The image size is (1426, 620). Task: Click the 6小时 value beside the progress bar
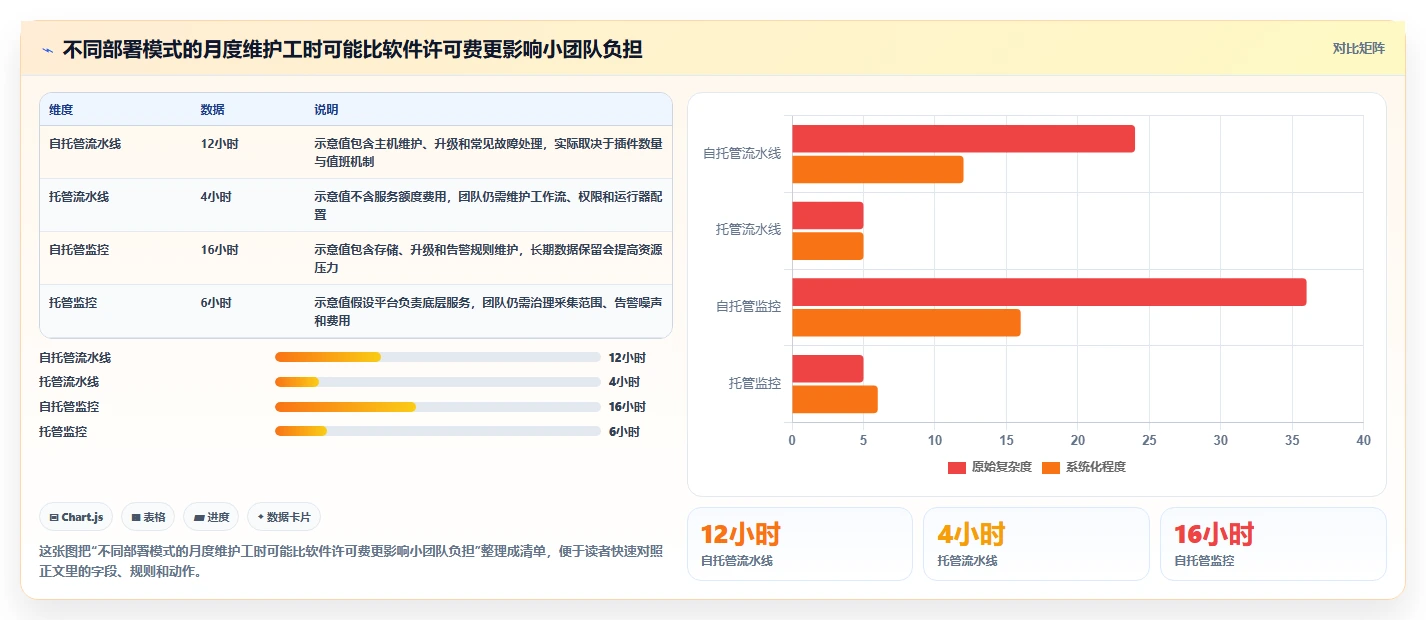(624, 432)
